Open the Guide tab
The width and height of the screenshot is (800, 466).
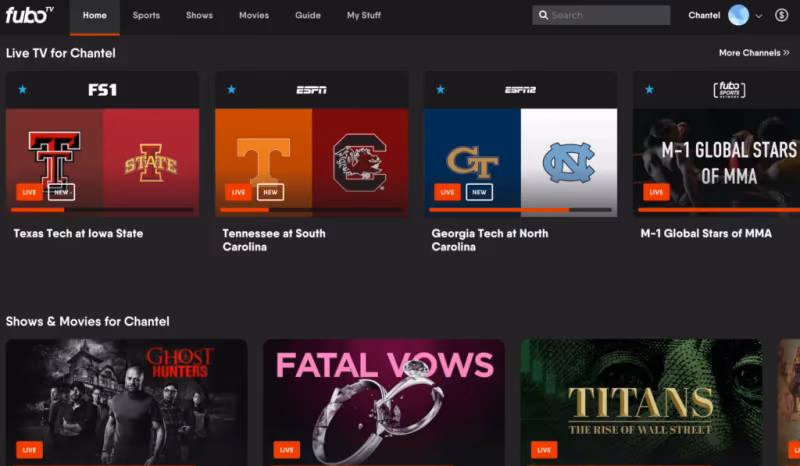[308, 15]
